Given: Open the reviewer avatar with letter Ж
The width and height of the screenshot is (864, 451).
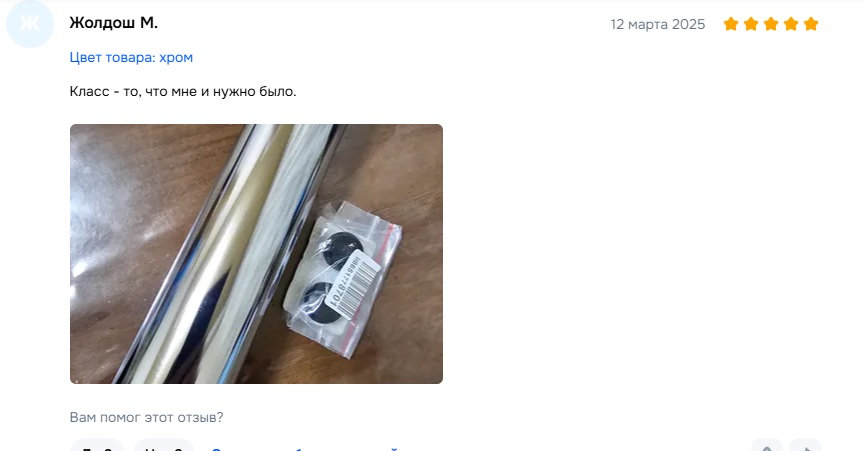Looking at the screenshot, I should [x=30, y=24].
